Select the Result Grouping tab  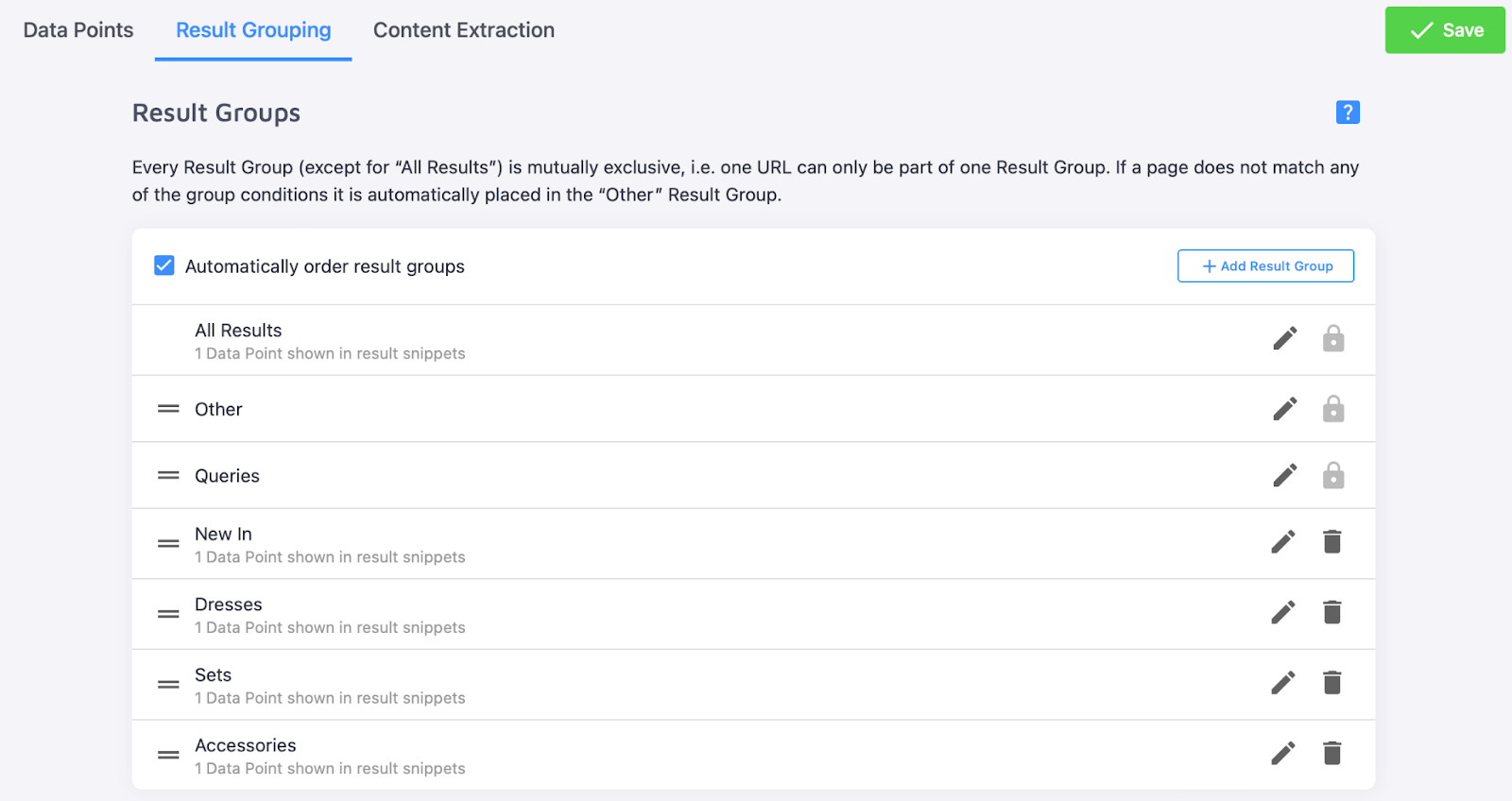(x=253, y=30)
